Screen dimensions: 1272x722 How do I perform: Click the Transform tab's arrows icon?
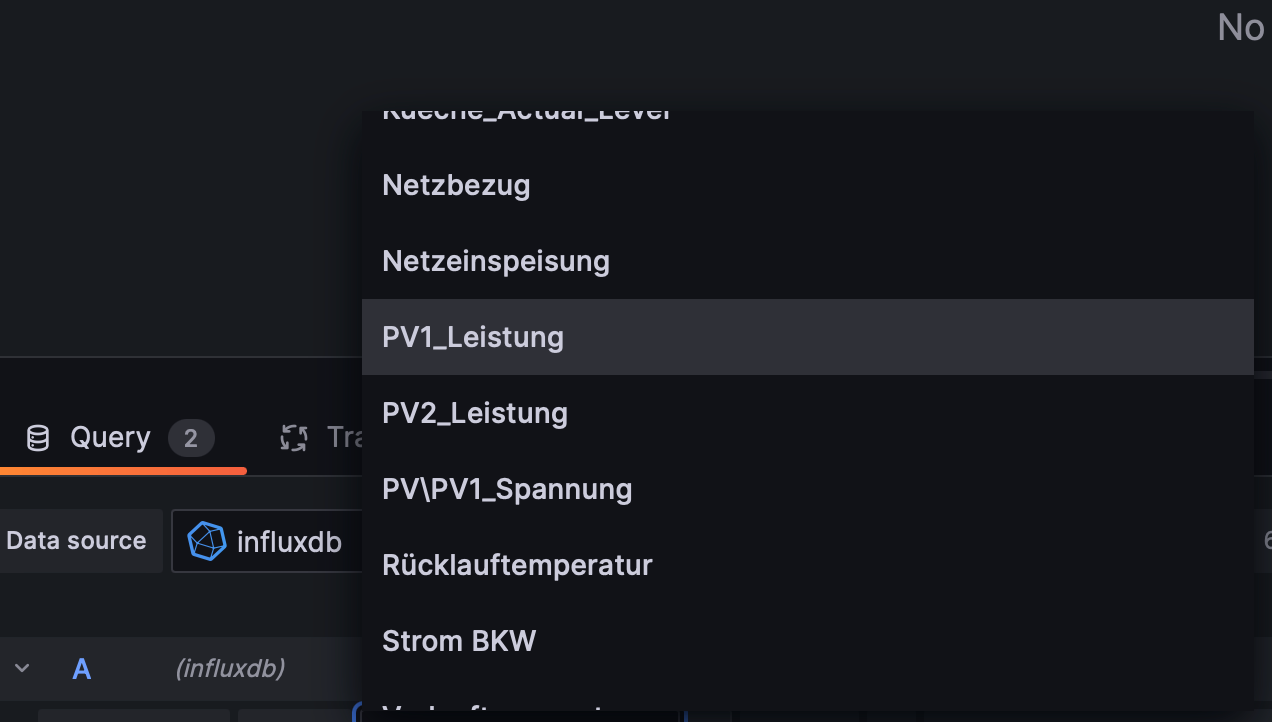pyautogui.click(x=293, y=438)
